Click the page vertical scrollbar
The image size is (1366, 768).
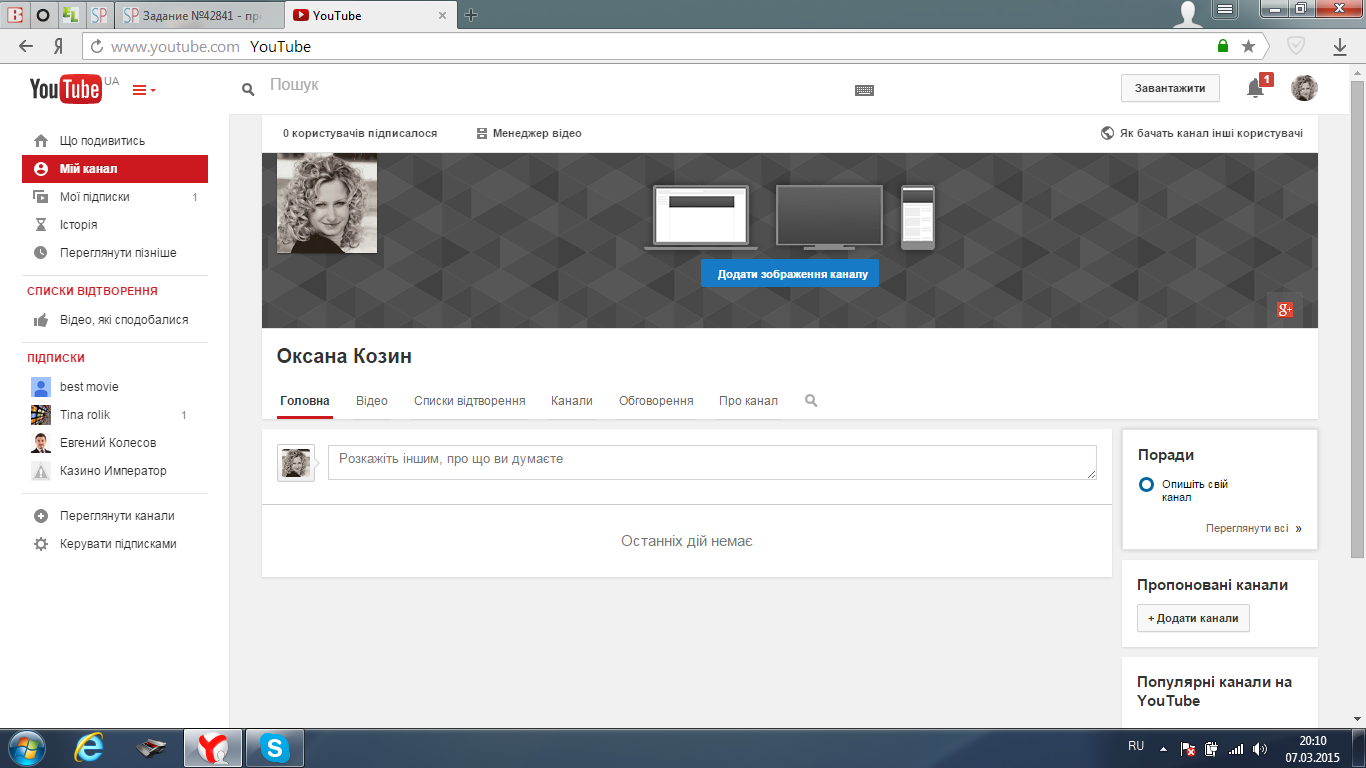click(x=1357, y=300)
